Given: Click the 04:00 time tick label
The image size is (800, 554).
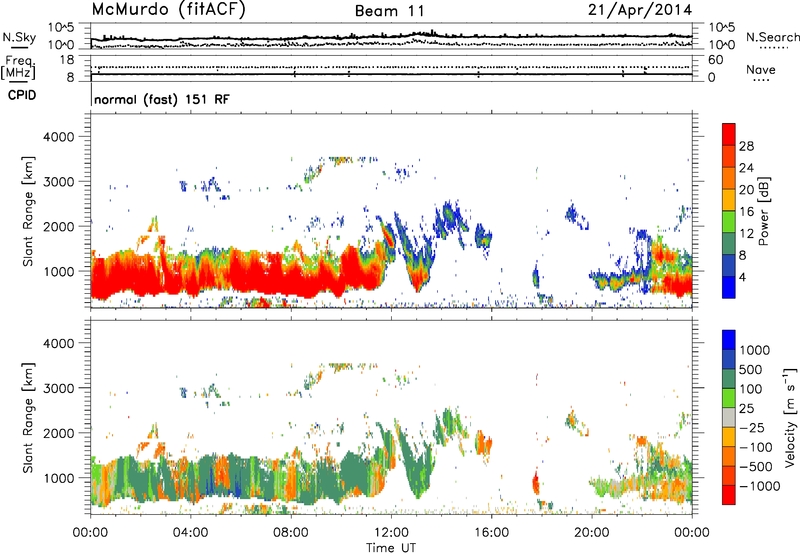Looking at the screenshot, I should coord(190,533).
